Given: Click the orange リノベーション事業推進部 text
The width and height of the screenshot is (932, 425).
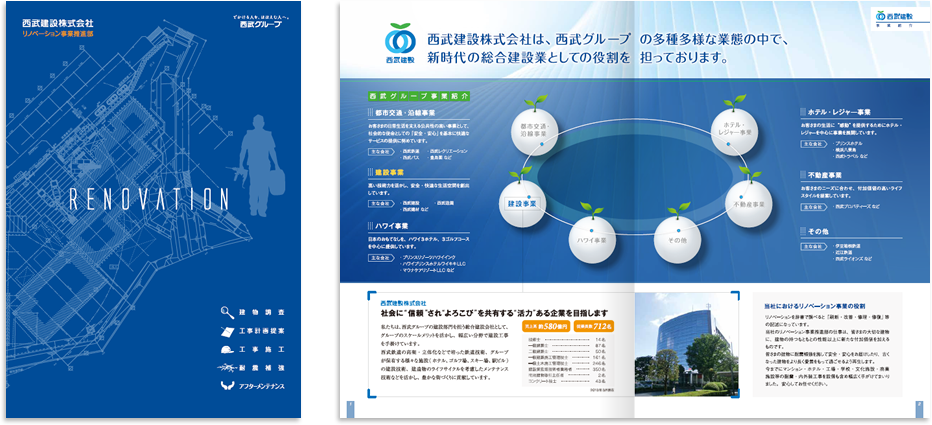Looking at the screenshot, I should coord(57,34).
